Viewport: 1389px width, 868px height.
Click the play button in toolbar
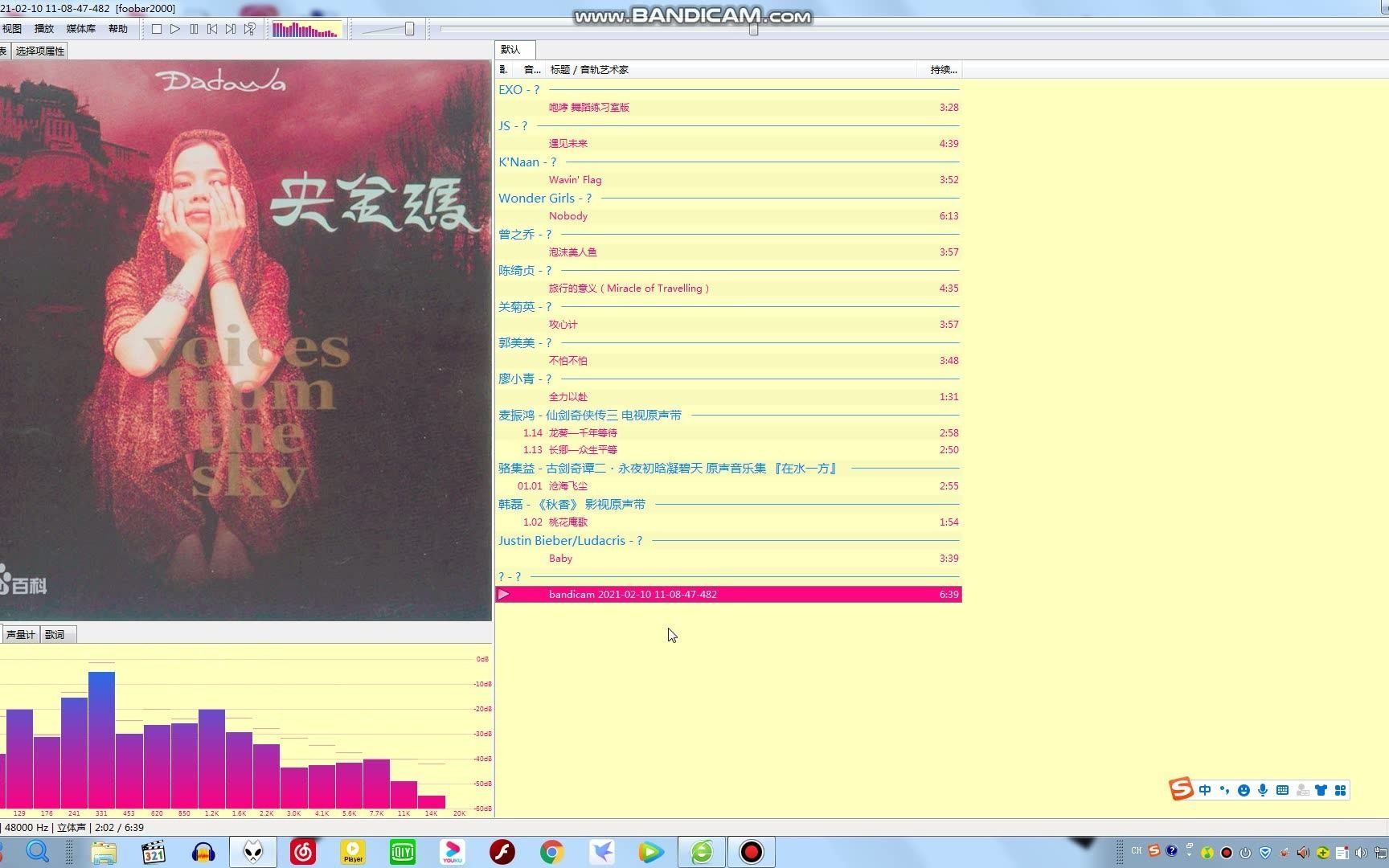point(175,29)
